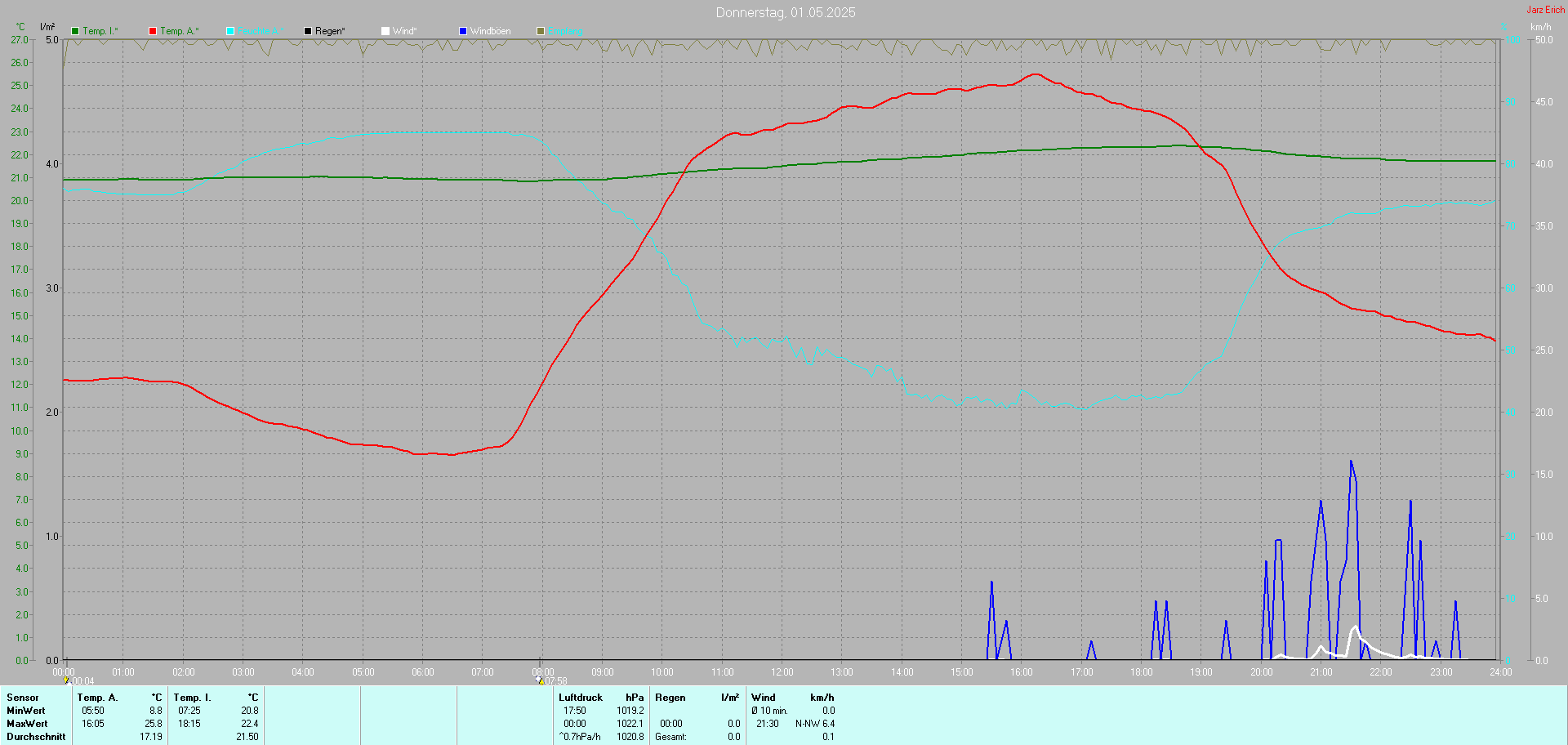
Task: Click the 'MaxWert' row label
Action: tap(27, 724)
